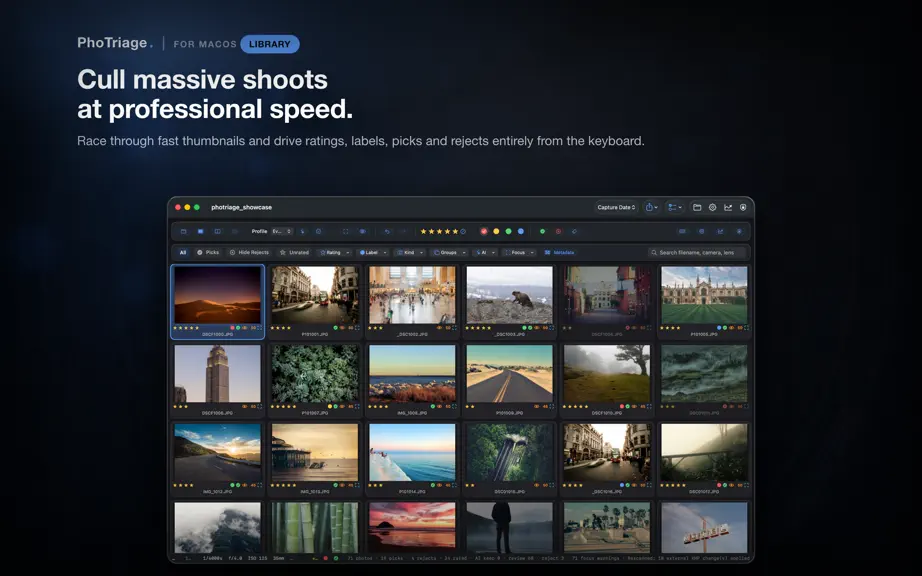Expand the Kind filter dropdown
Image resolution: width=922 pixels, height=576 pixels.
[410, 253]
